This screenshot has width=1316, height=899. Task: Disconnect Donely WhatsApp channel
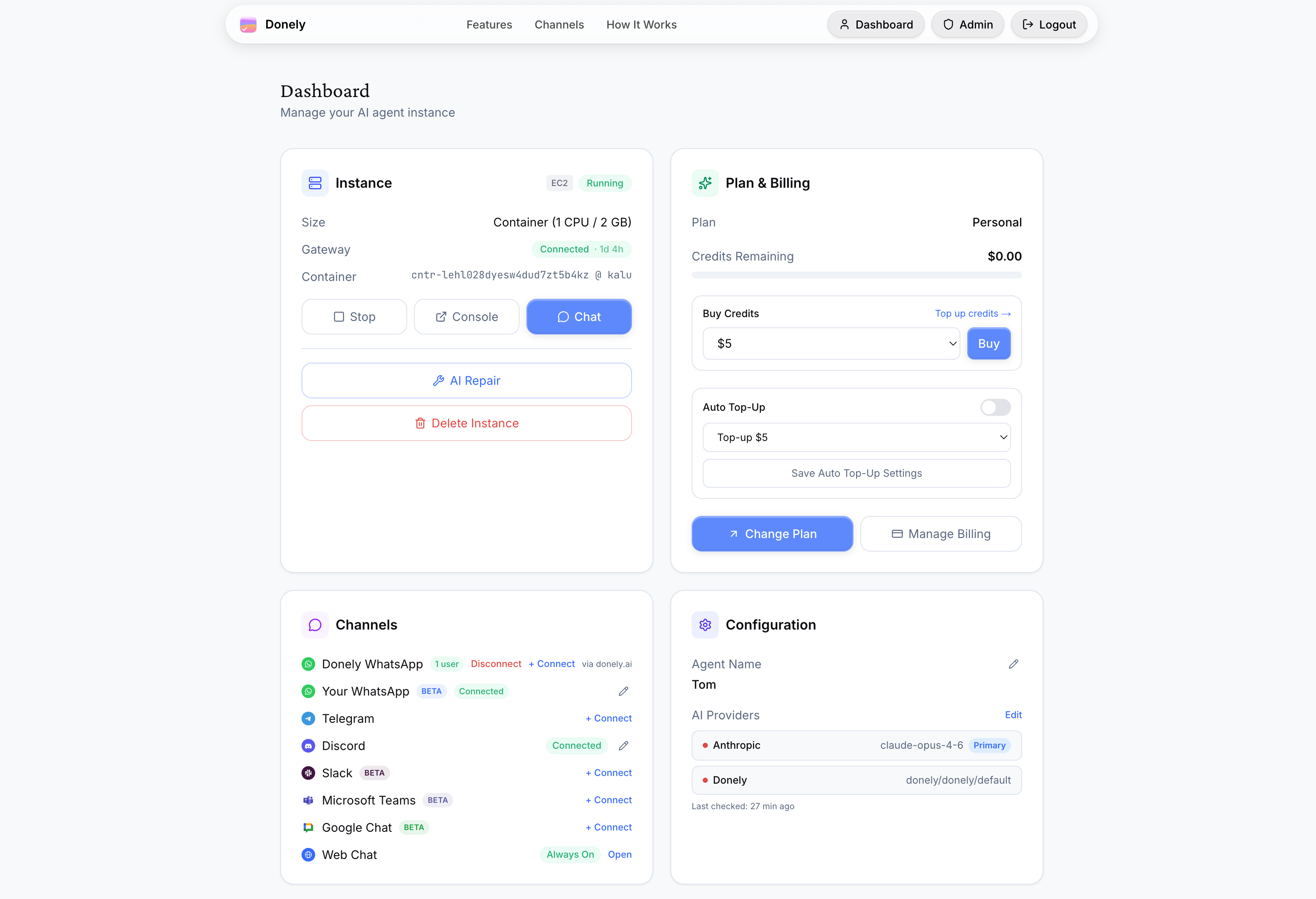[x=495, y=664]
